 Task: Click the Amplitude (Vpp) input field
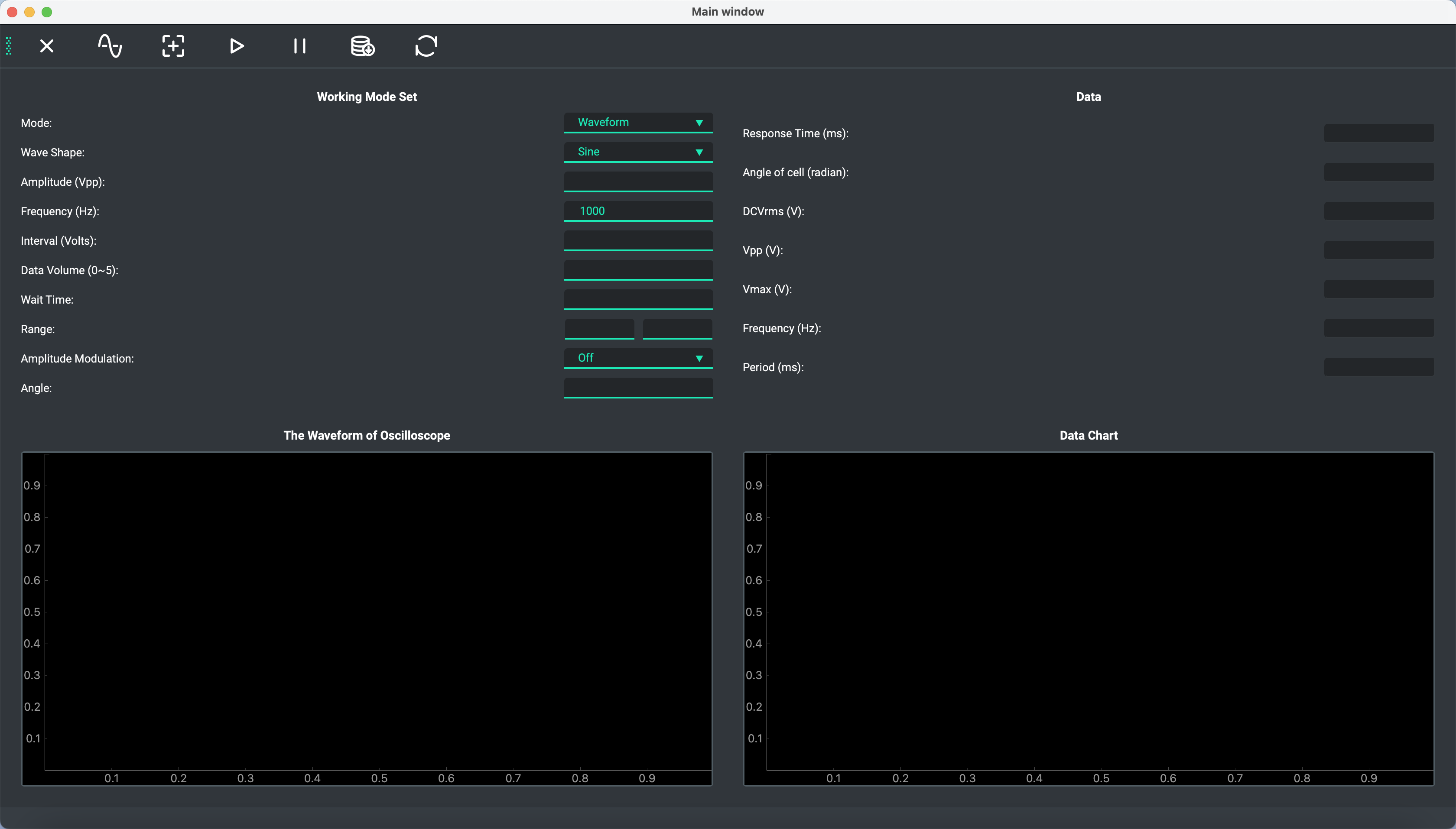[638, 181]
